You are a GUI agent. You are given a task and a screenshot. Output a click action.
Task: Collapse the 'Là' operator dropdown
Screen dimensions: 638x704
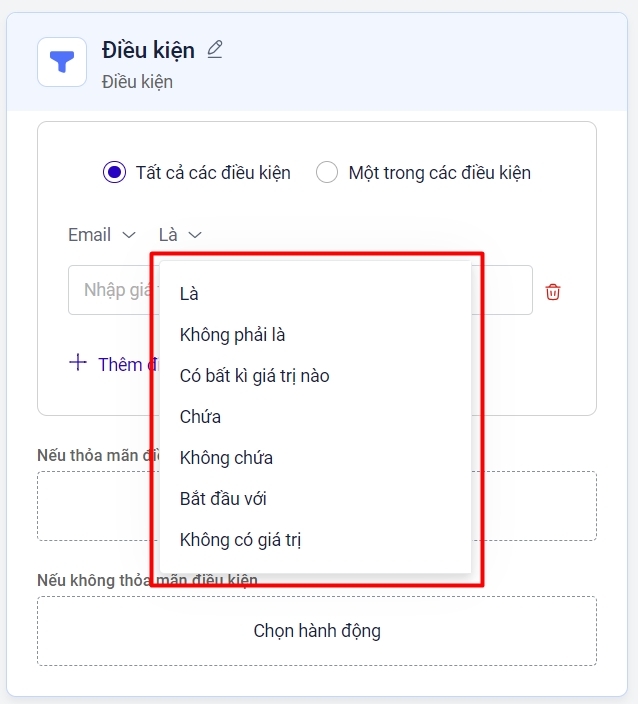(180, 235)
